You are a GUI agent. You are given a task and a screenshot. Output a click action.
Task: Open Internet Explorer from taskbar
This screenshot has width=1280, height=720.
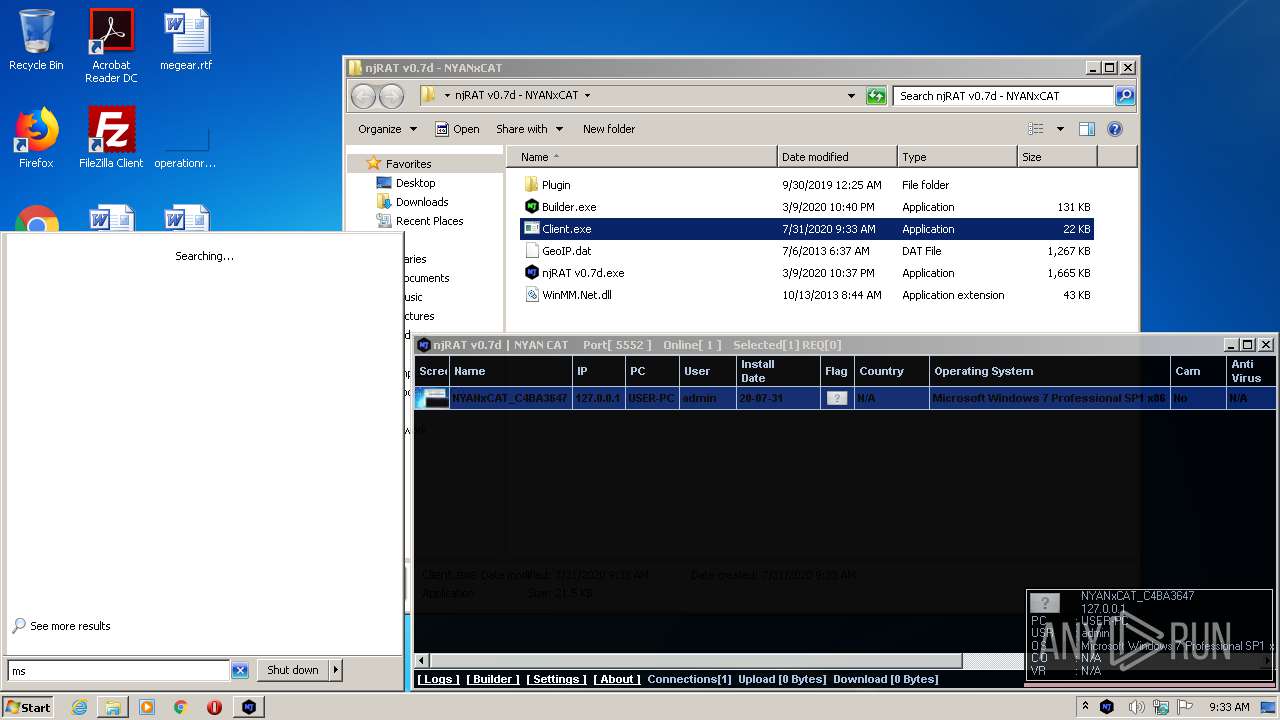pyautogui.click(x=79, y=707)
